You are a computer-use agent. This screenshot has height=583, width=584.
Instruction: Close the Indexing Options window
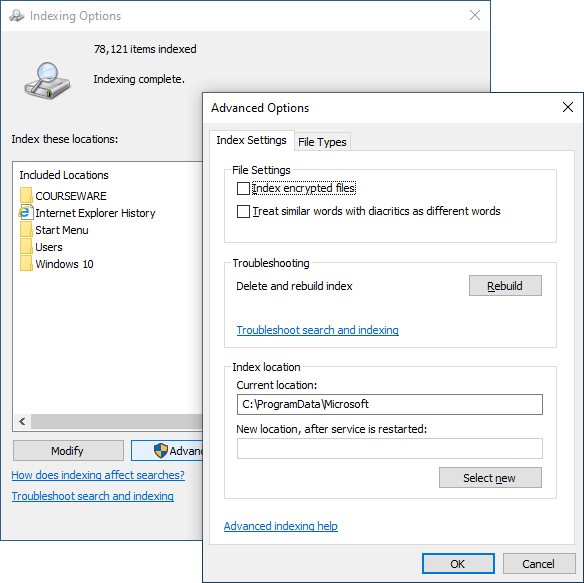coord(475,15)
